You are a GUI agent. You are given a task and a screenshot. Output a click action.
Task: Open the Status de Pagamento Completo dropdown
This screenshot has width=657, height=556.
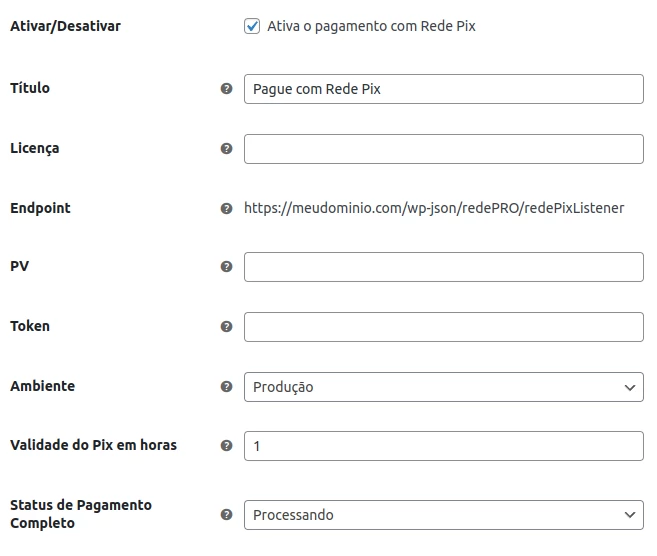(443, 515)
